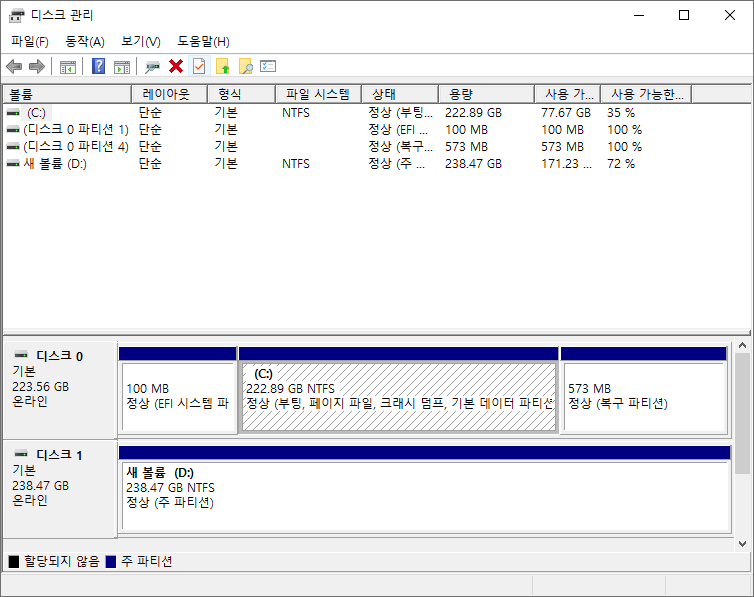
Task: Click the folder search magnifier icon
Action: [x=246, y=66]
